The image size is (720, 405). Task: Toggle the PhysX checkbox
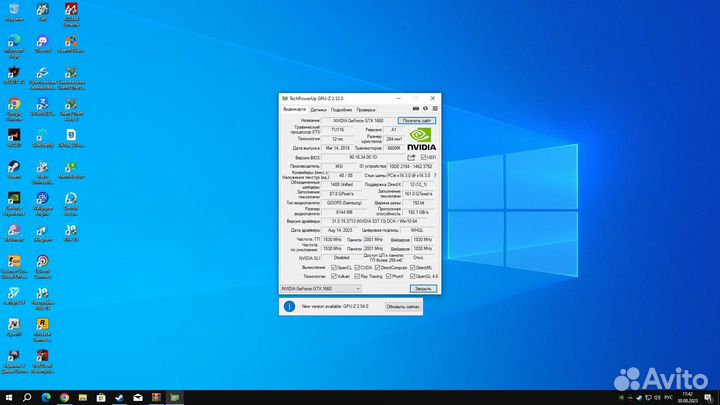tap(389, 276)
